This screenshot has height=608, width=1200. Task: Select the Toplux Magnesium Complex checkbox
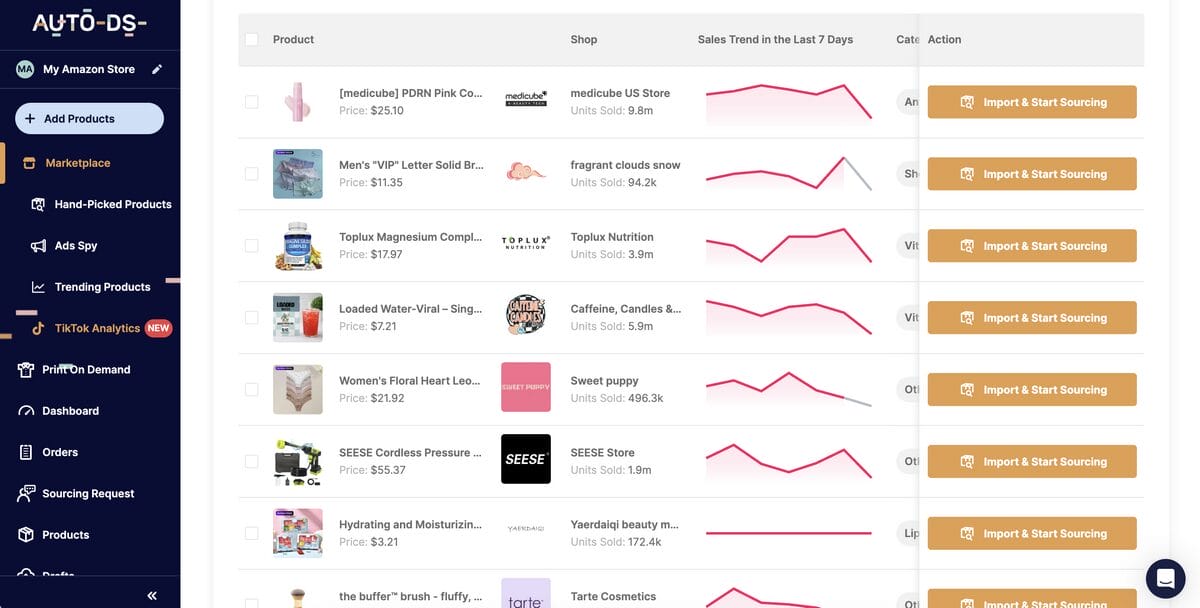(x=251, y=246)
